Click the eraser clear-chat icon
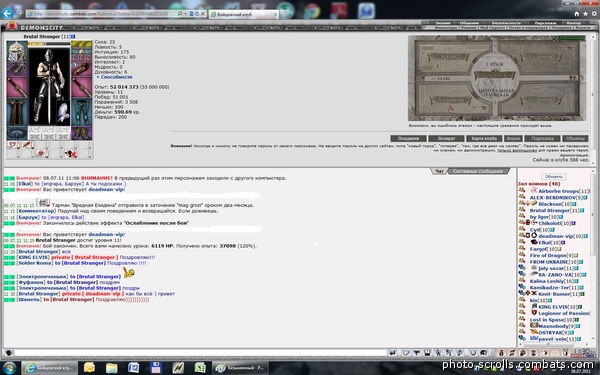600x375 pixels. pyautogui.click(x=406, y=353)
